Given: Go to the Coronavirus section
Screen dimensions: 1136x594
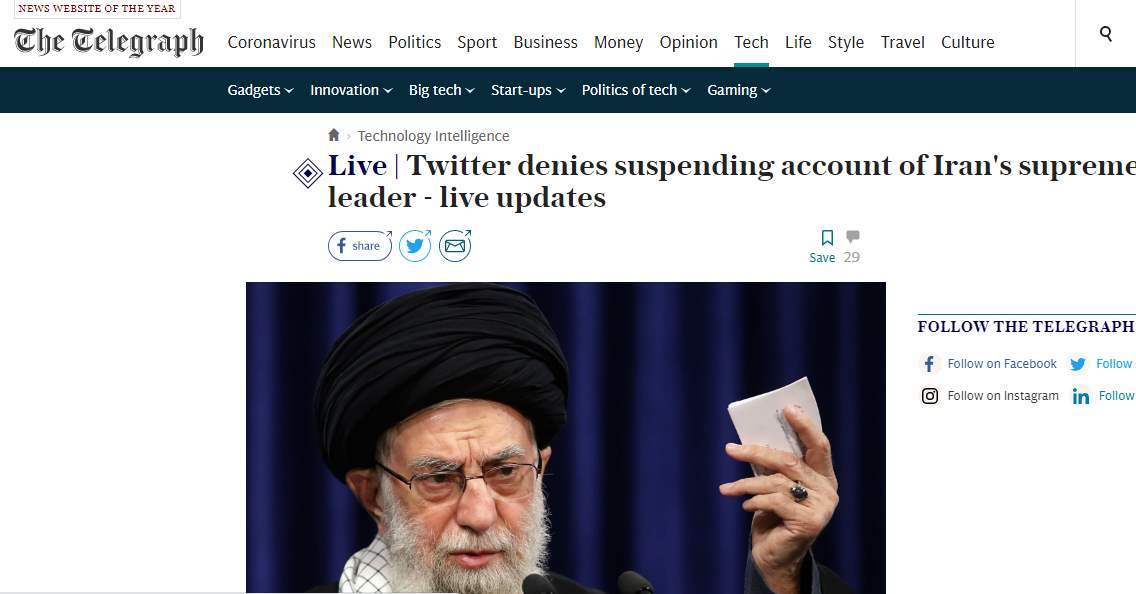Looking at the screenshot, I should point(272,42).
